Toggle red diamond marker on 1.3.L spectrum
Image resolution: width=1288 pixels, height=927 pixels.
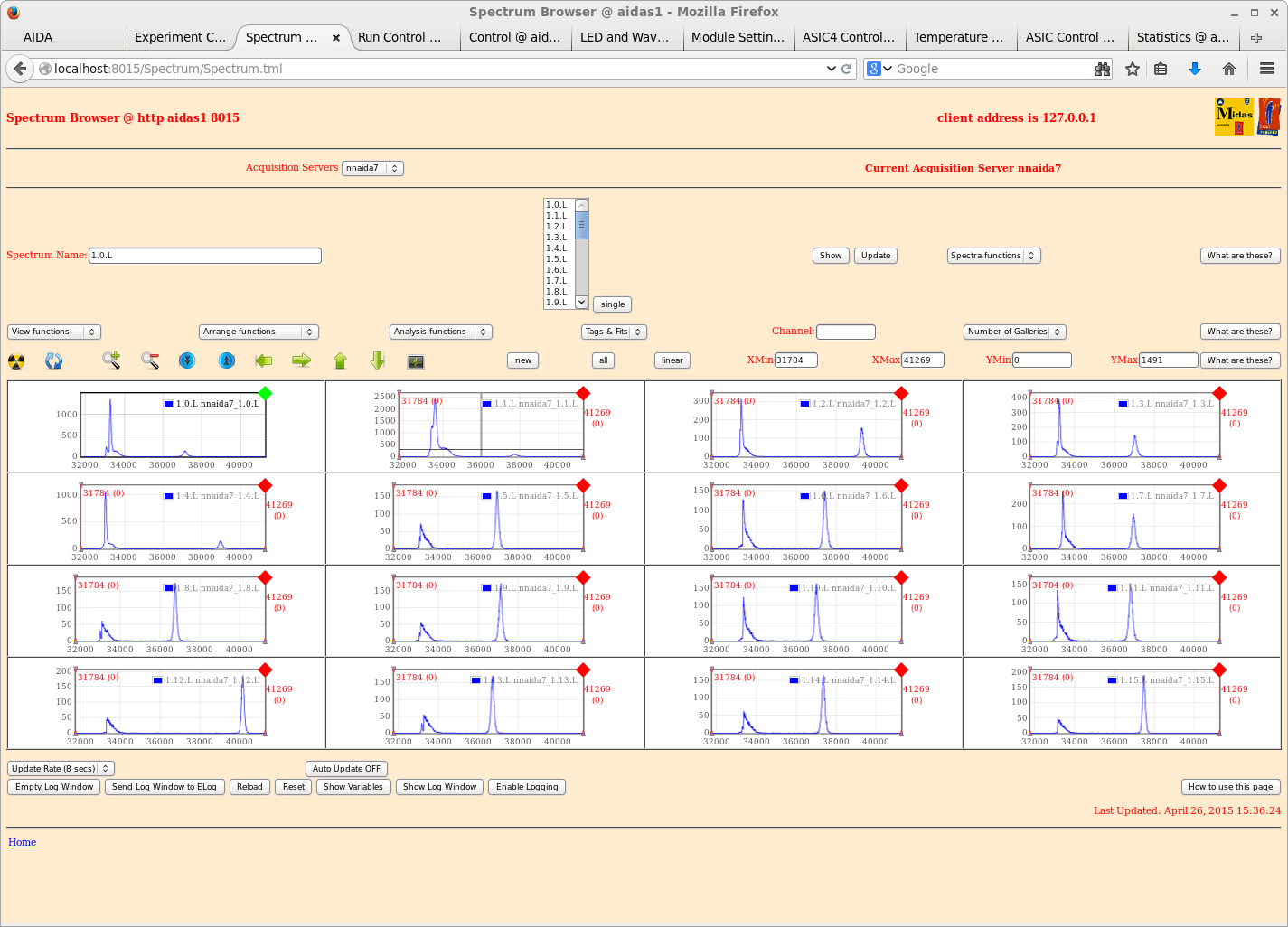1219,393
